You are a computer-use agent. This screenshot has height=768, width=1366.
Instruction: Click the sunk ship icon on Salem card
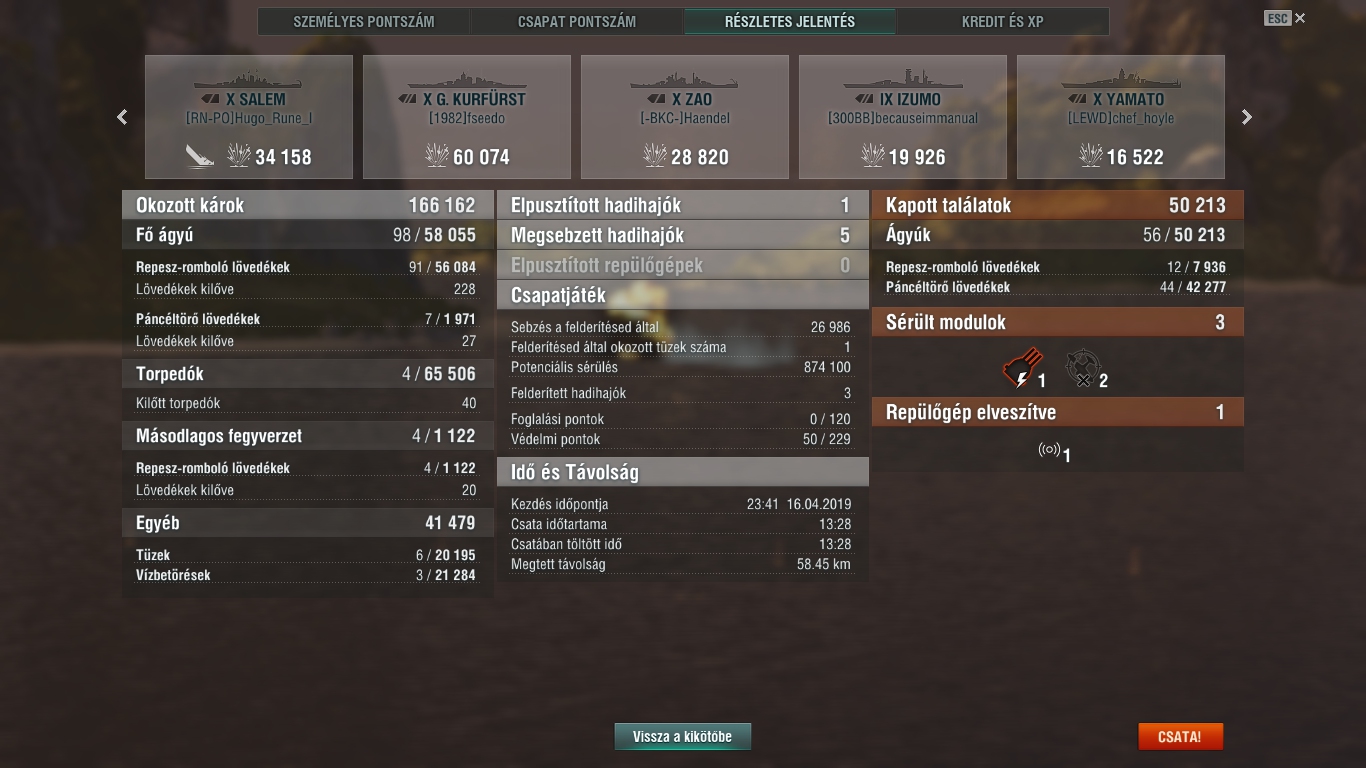click(x=200, y=156)
